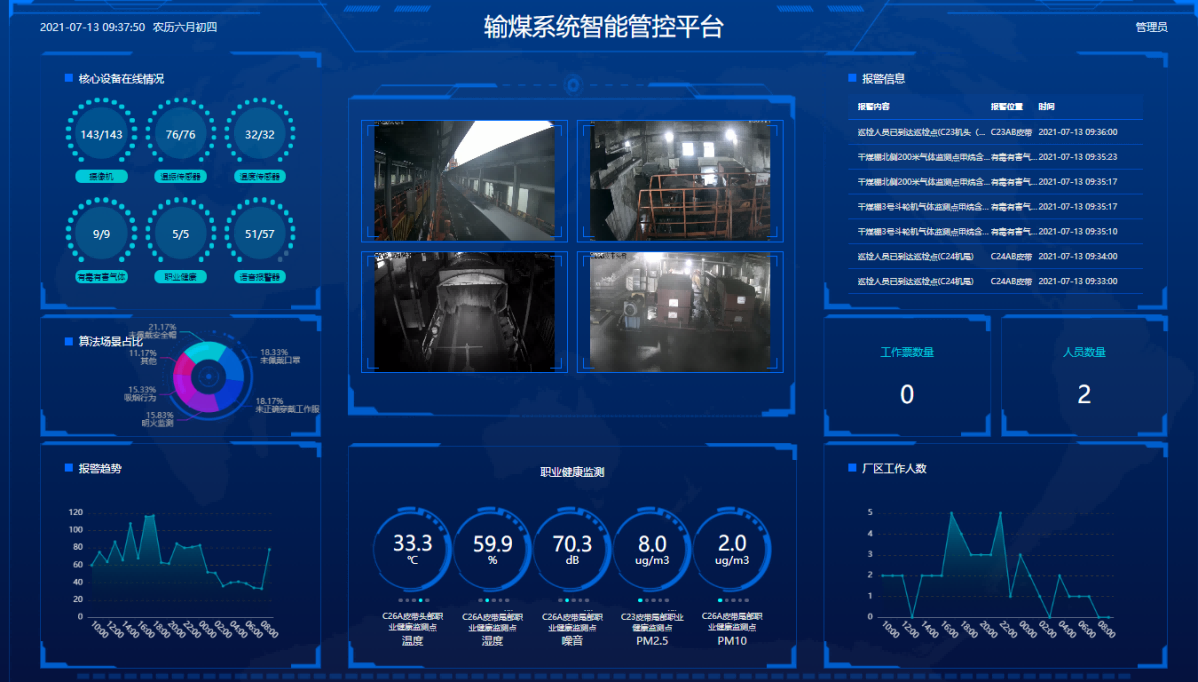The height and width of the screenshot is (682, 1198).
Task: Select the 32/32 sensor ring gauge
Action: pyautogui.click(x=259, y=135)
